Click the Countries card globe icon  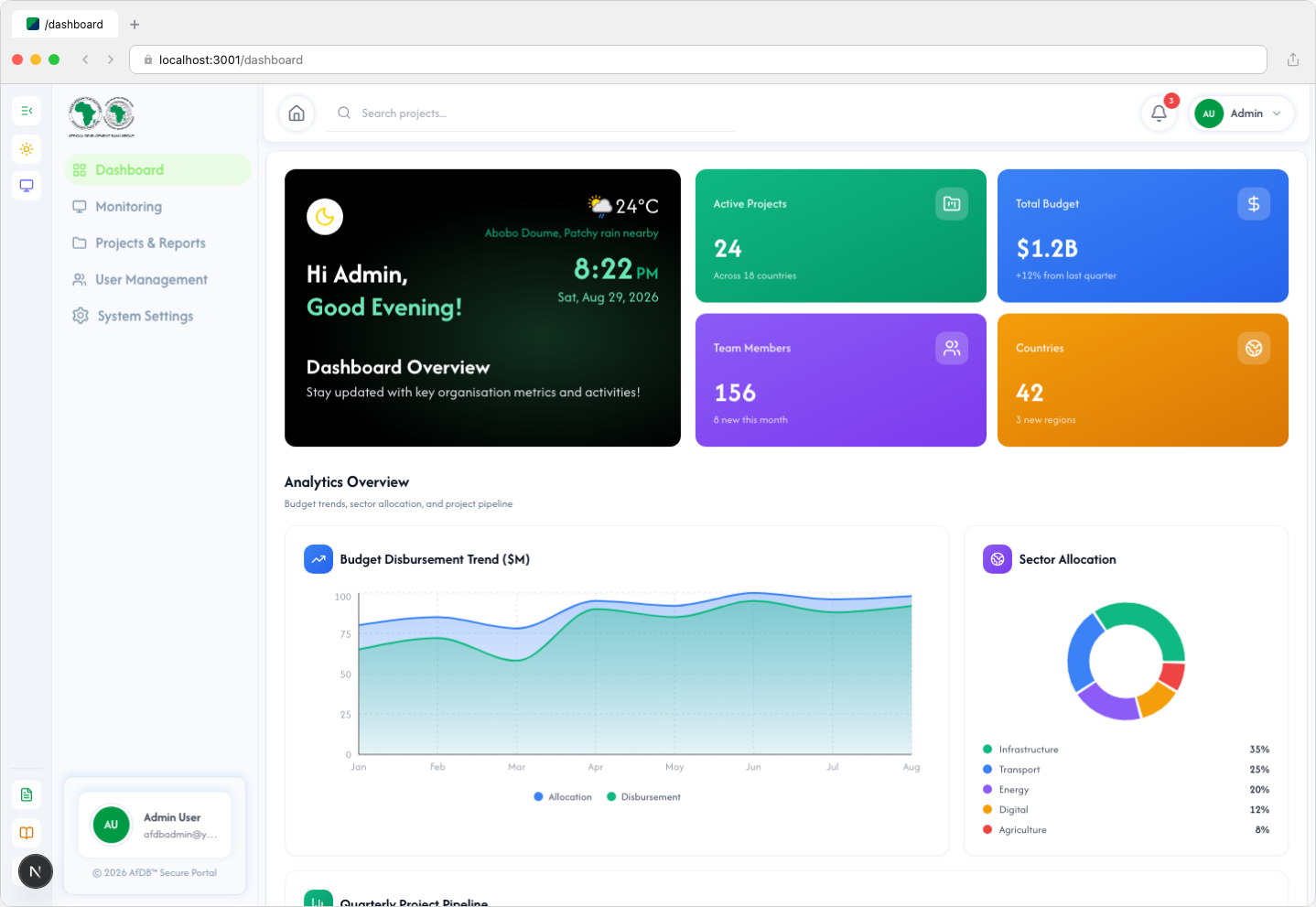tap(1254, 348)
